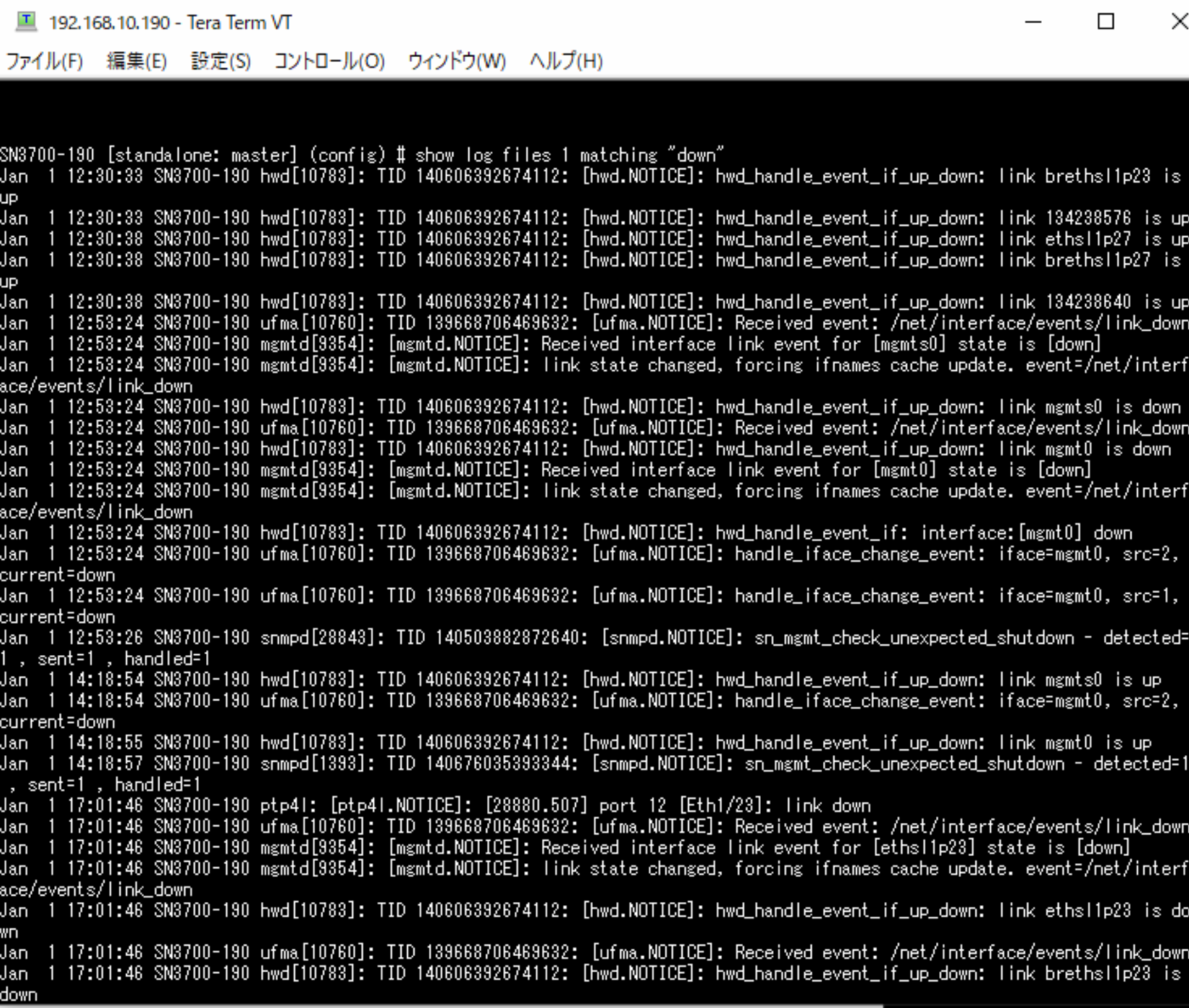The image size is (1189, 1008).
Task: Open the 編集(E) menu
Action: tap(136, 61)
